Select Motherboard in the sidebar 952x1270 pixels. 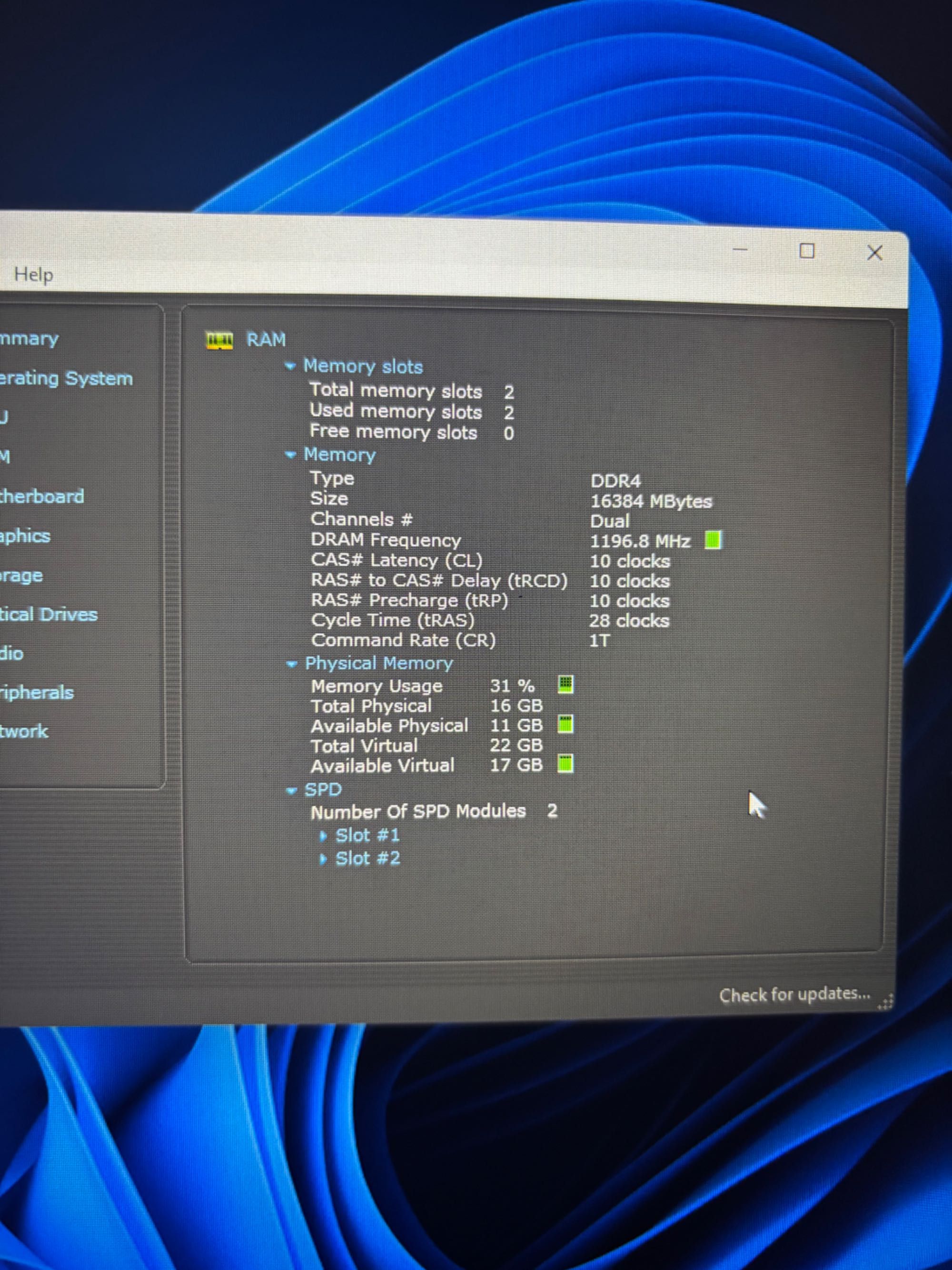(x=42, y=496)
